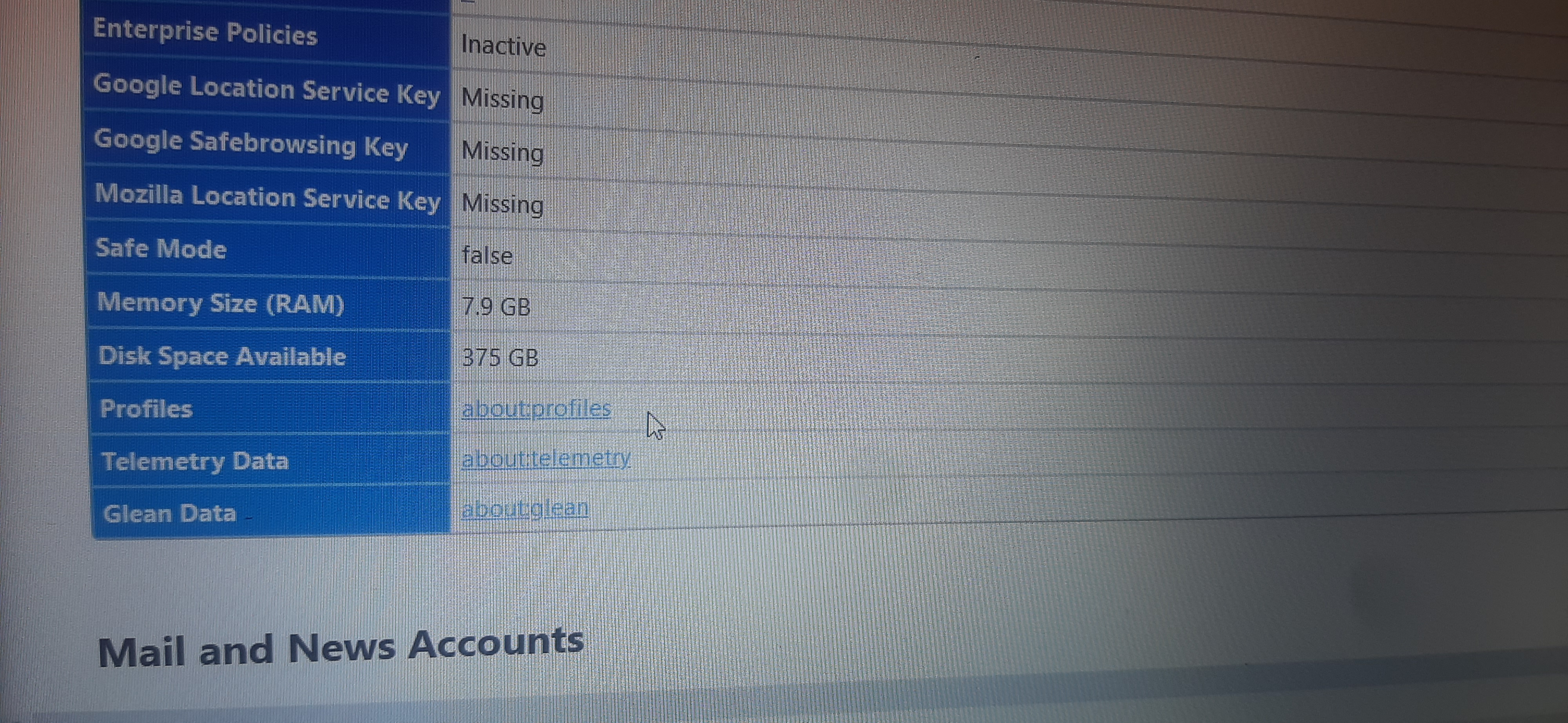Click the Safe Mode row label

pos(161,249)
